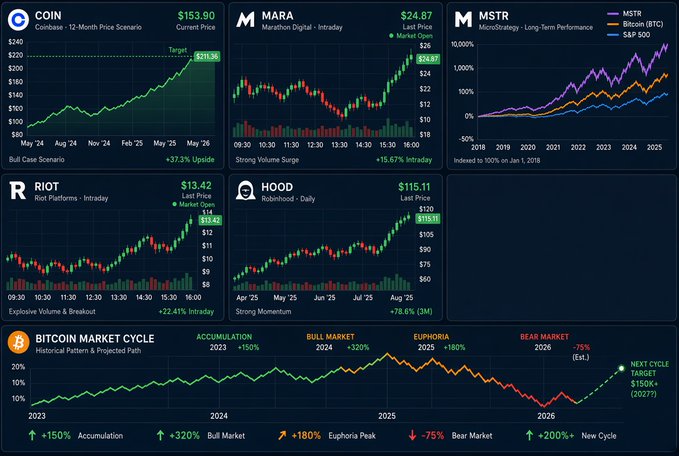Click the $153.90 current price of COIN

coord(196,16)
